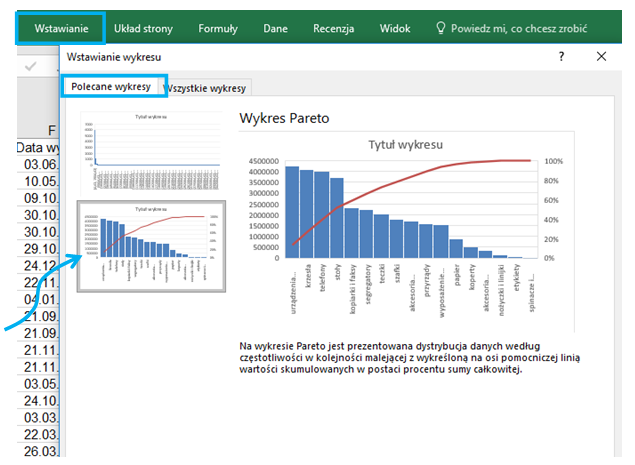Select the cell showing 10.05.
Screen dimensions: 635x465
(x=38, y=181)
